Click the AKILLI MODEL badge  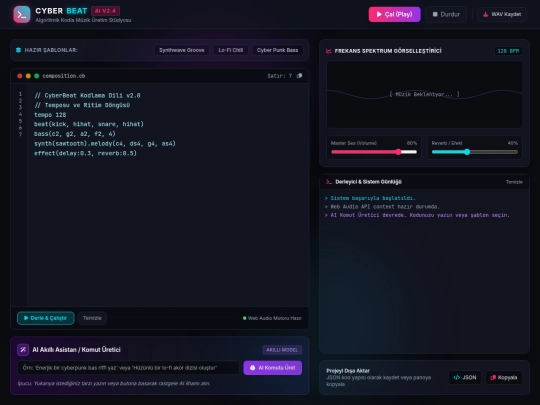pos(282,350)
